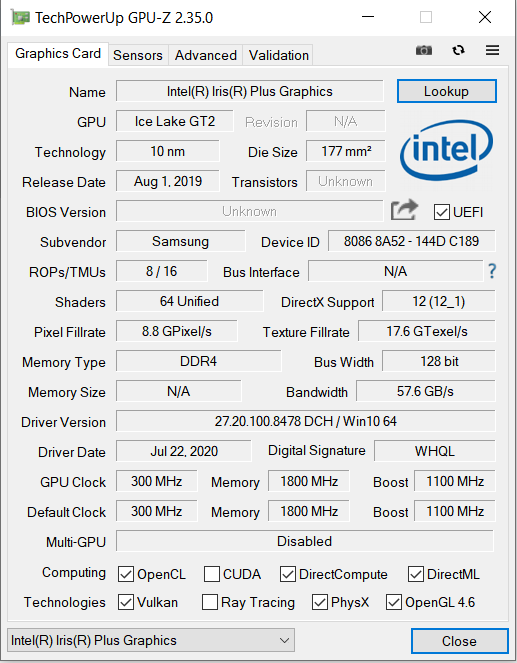Toggle the UEFI checkbox
Viewport: 517px width, 663px height.
click(441, 212)
